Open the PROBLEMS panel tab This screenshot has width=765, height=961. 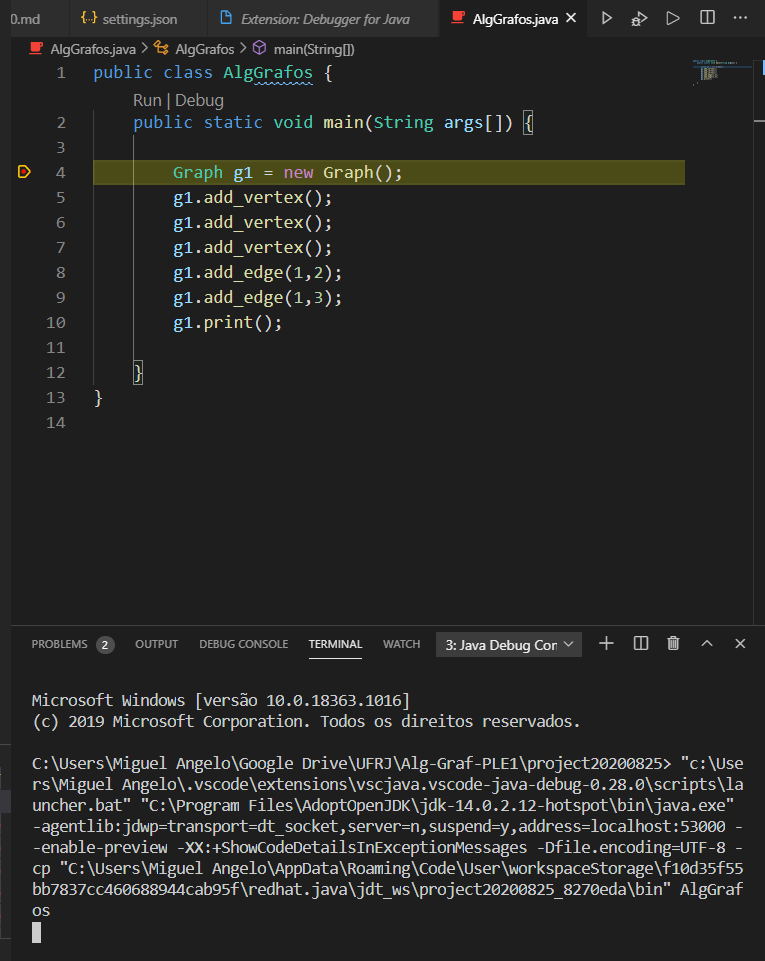click(x=59, y=644)
